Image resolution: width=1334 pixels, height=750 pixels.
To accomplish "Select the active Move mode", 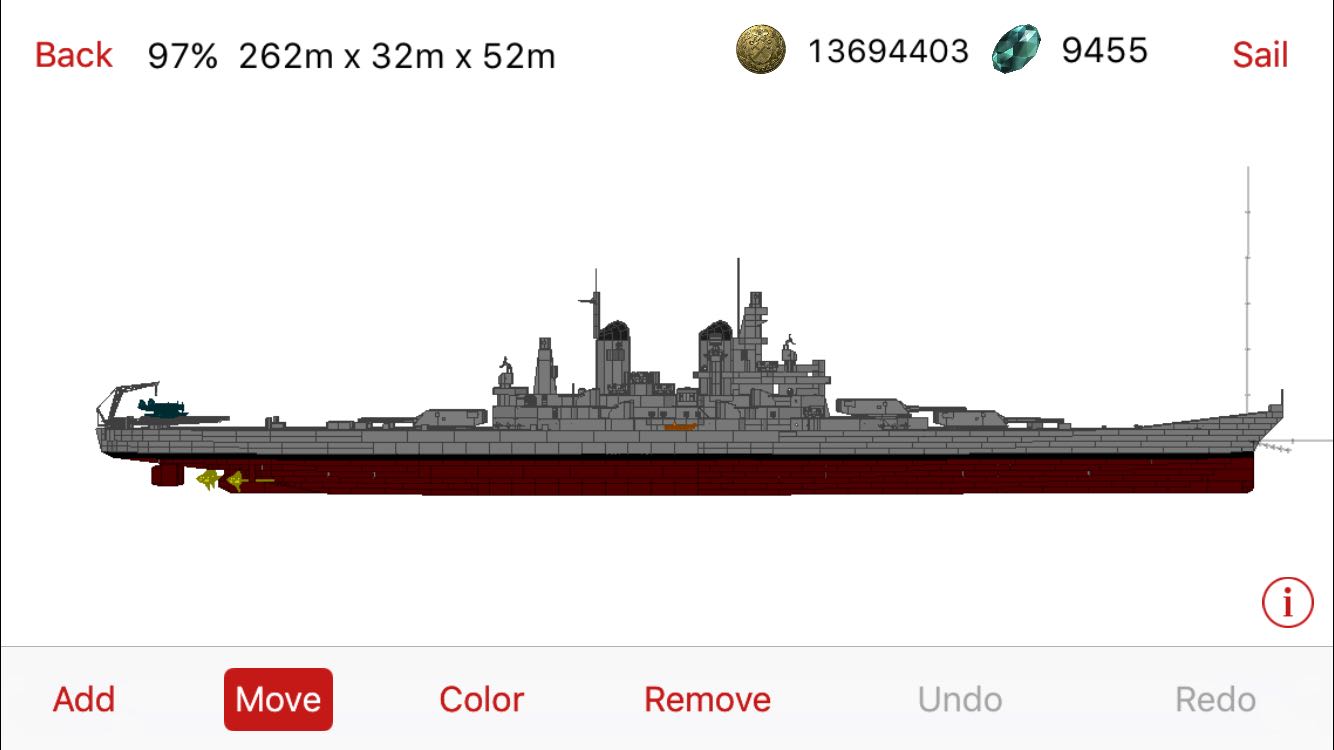I will click(278, 699).
